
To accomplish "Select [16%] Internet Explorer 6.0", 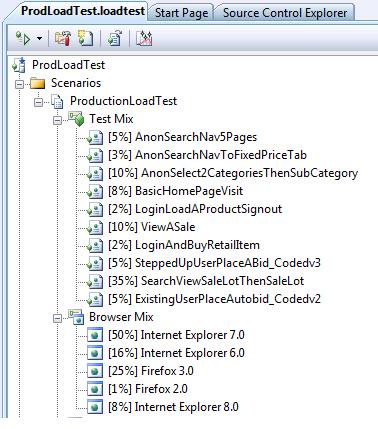I will pyautogui.click(x=176, y=353).
